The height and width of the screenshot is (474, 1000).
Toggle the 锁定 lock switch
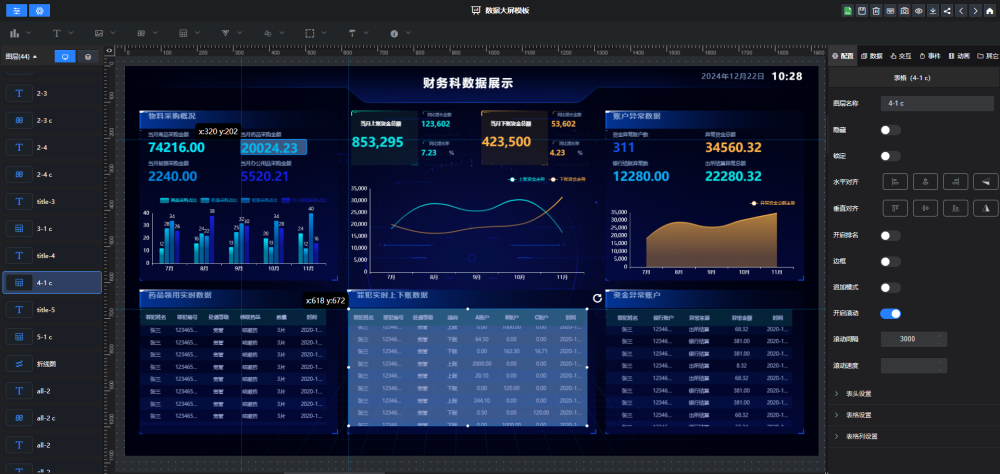890,156
